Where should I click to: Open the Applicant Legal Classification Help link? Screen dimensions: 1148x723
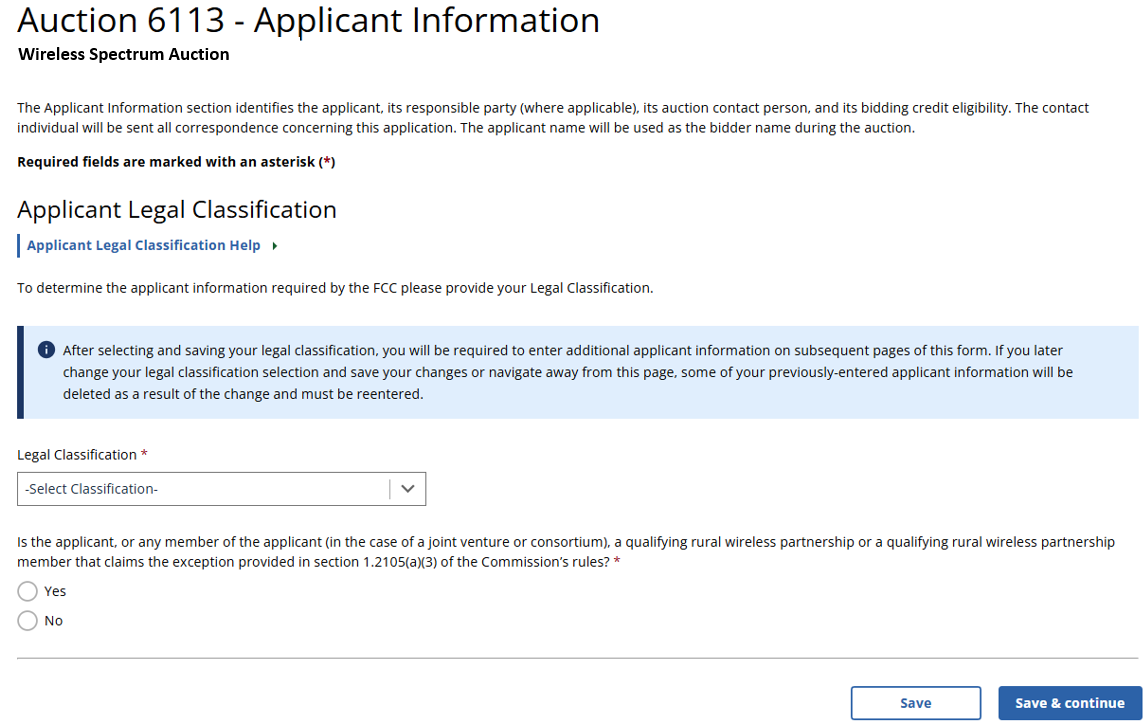coord(143,246)
